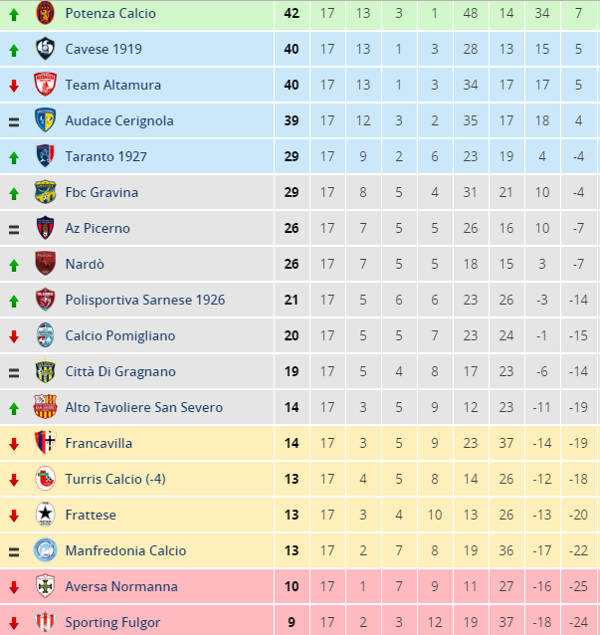Click the Turris Calcio team logo

coord(44,479)
